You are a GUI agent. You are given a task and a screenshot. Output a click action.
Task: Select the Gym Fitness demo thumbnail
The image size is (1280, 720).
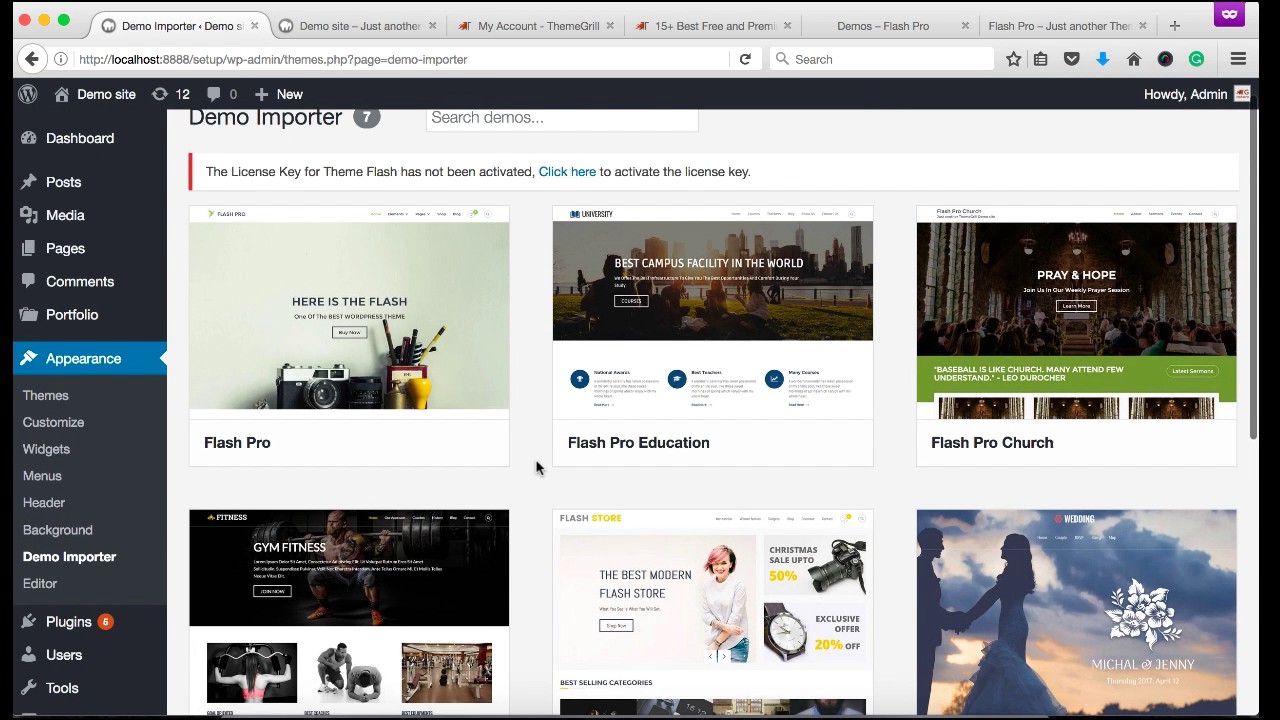click(x=349, y=613)
